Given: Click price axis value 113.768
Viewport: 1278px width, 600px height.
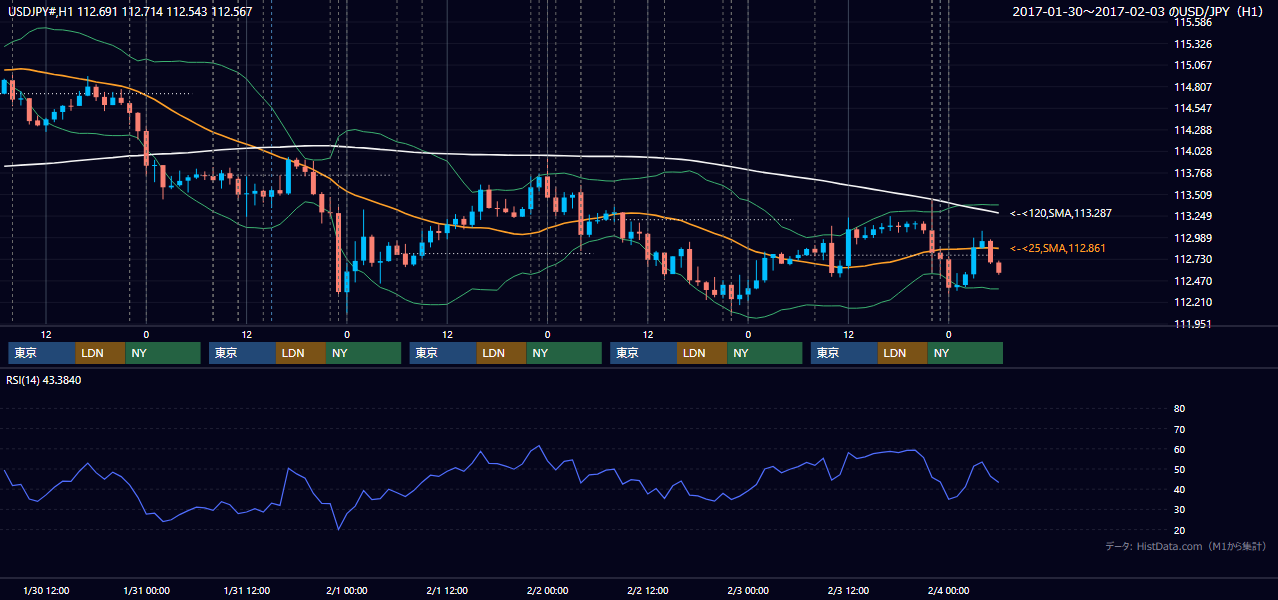Looking at the screenshot, I should (x=1195, y=173).
